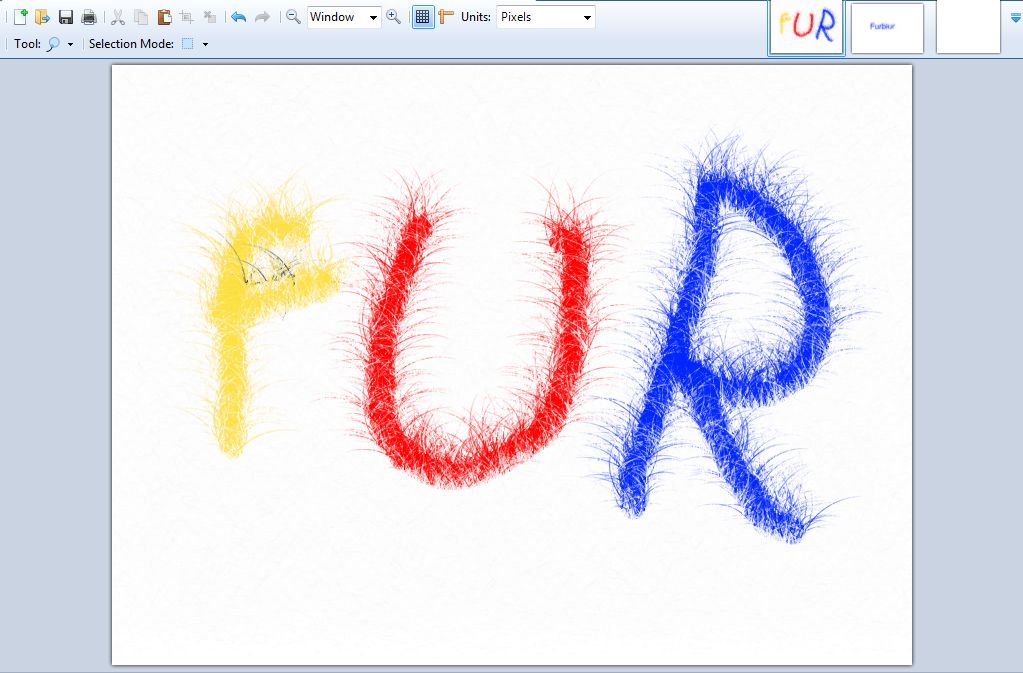This screenshot has width=1023, height=673.
Task: Print the image using the printer icon
Action: tap(89, 17)
